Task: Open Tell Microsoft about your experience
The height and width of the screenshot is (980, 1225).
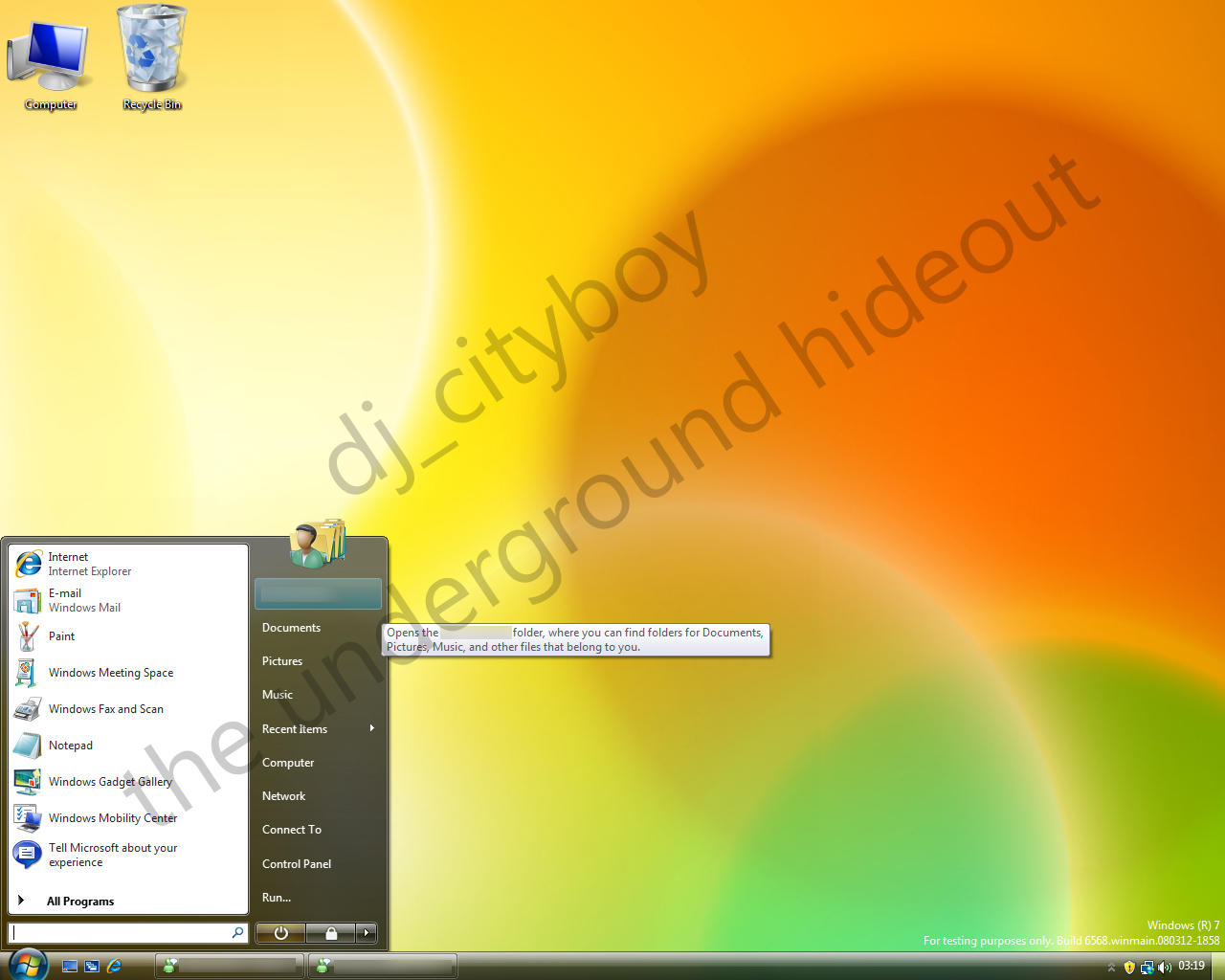Action: click(x=128, y=855)
